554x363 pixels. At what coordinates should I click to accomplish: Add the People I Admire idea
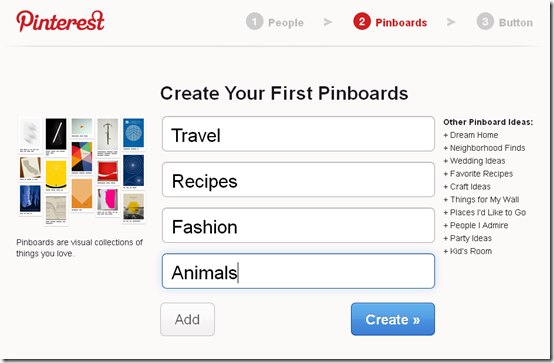[x=476, y=226]
